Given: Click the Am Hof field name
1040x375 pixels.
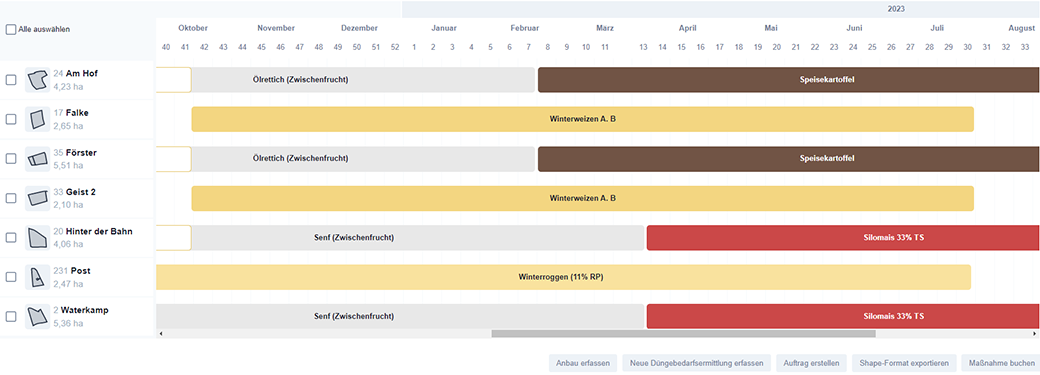Looking at the screenshot, I should coord(82,74).
